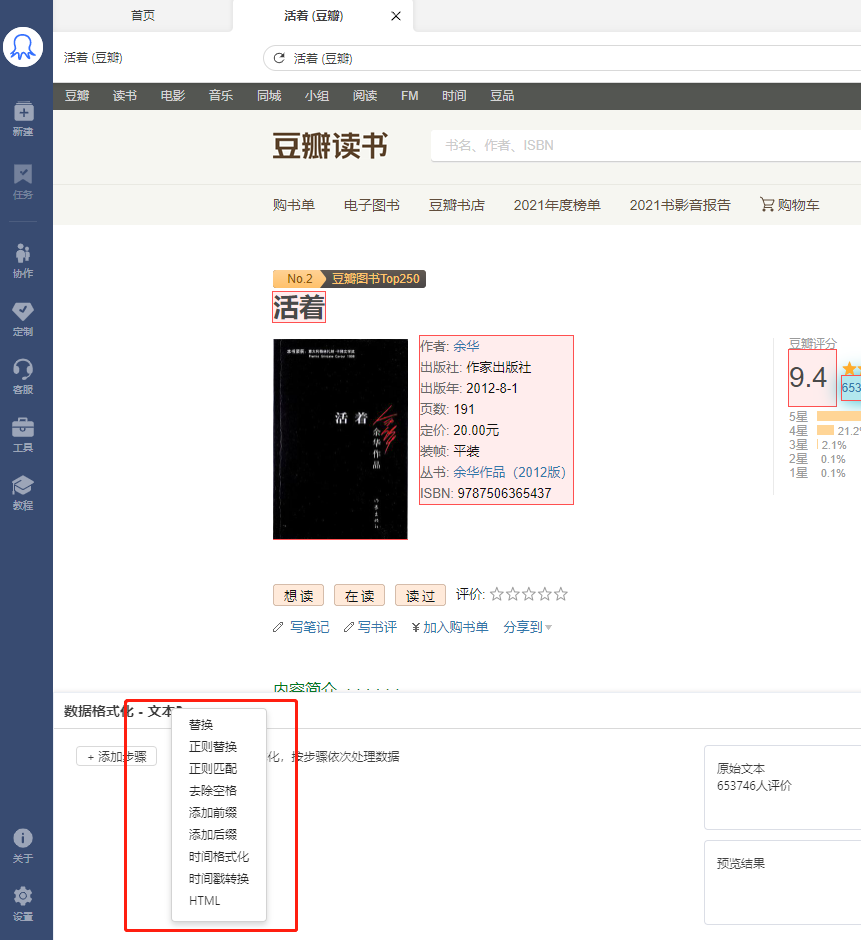Click the 购物车 cart icon

point(767,204)
